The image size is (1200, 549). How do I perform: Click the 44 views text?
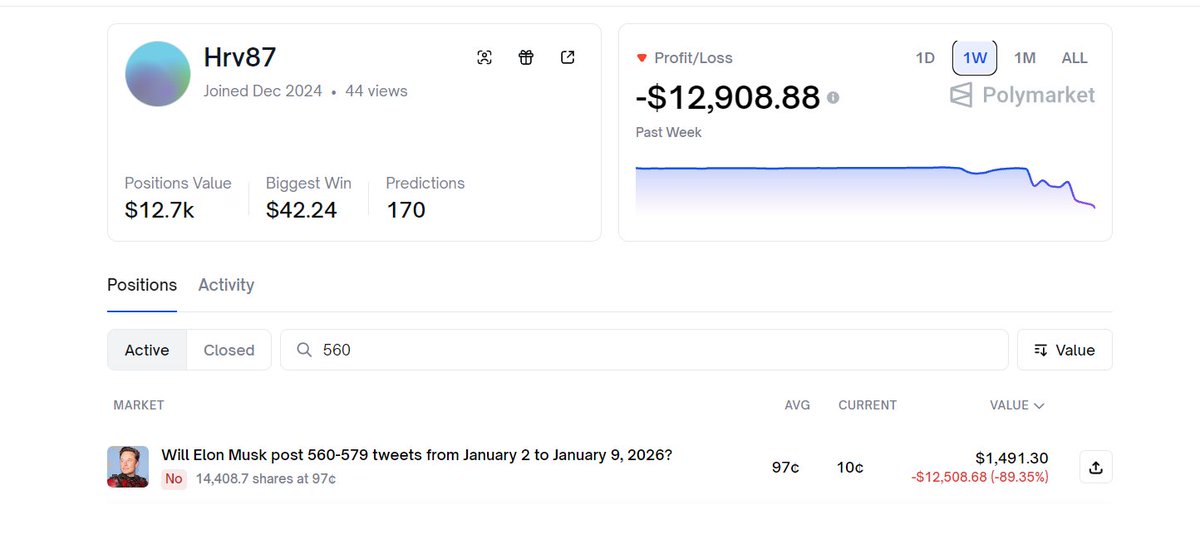tap(376, 91)
